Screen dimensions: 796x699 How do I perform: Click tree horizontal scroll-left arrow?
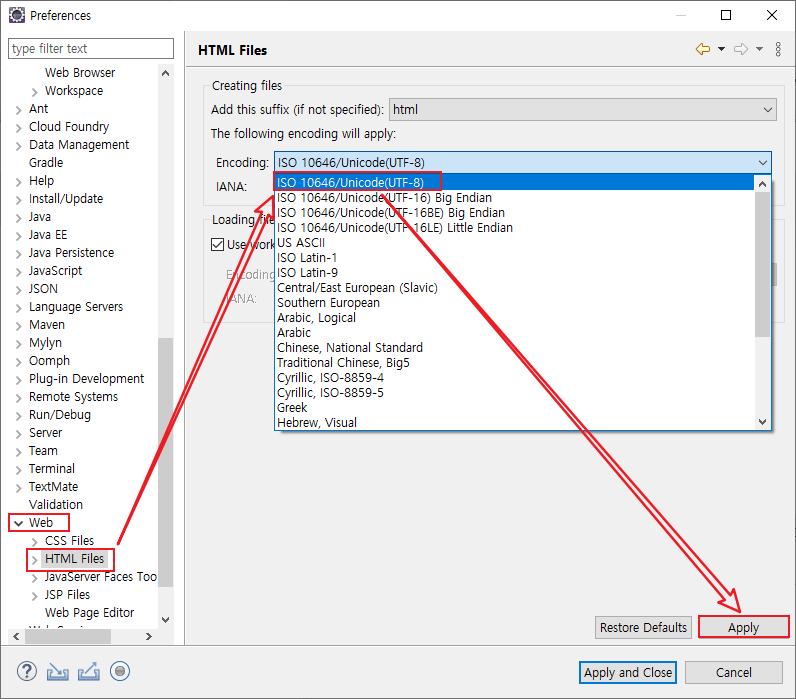[x=16, y=636]
